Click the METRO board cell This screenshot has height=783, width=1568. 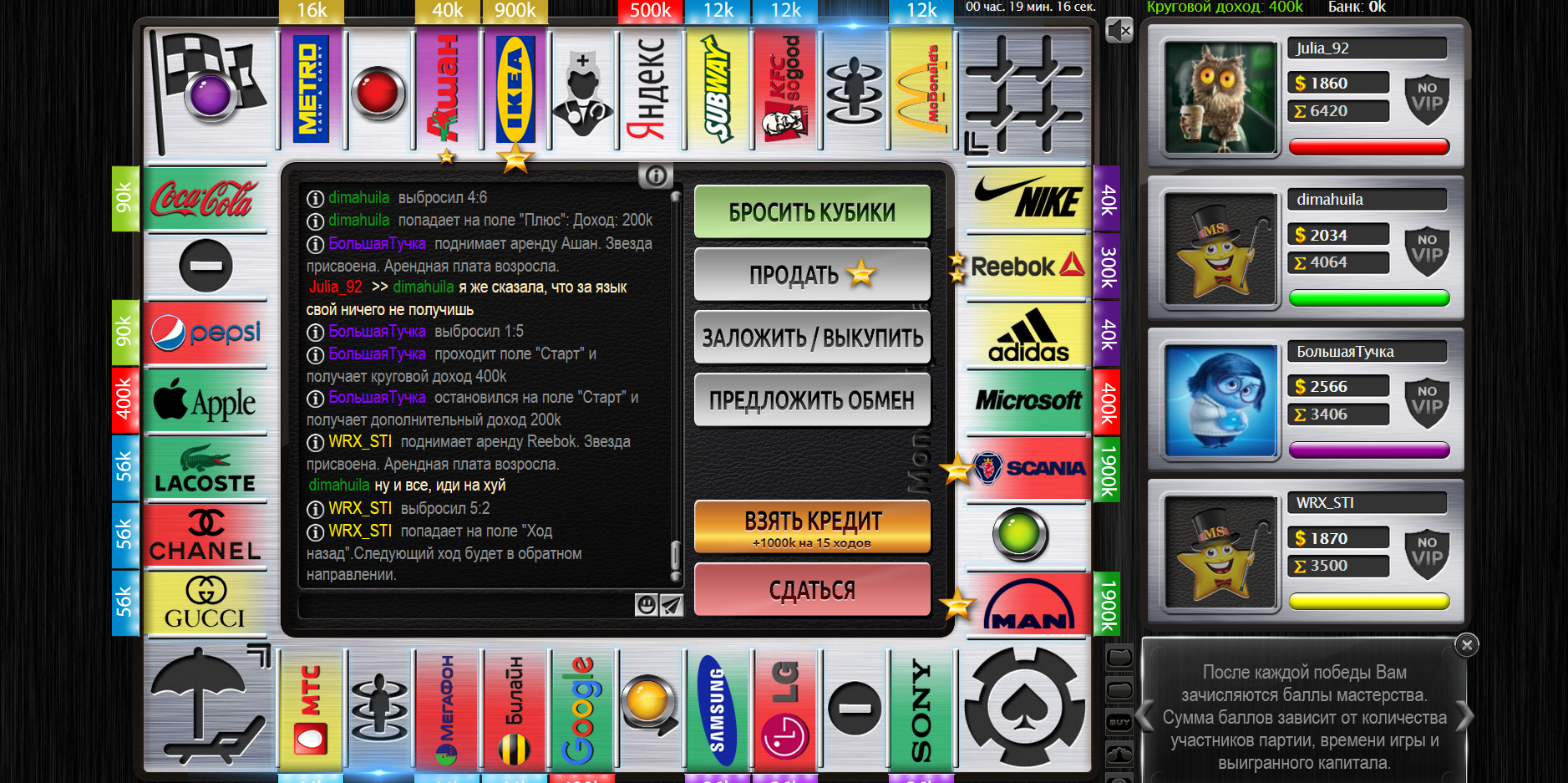point(311,89)
